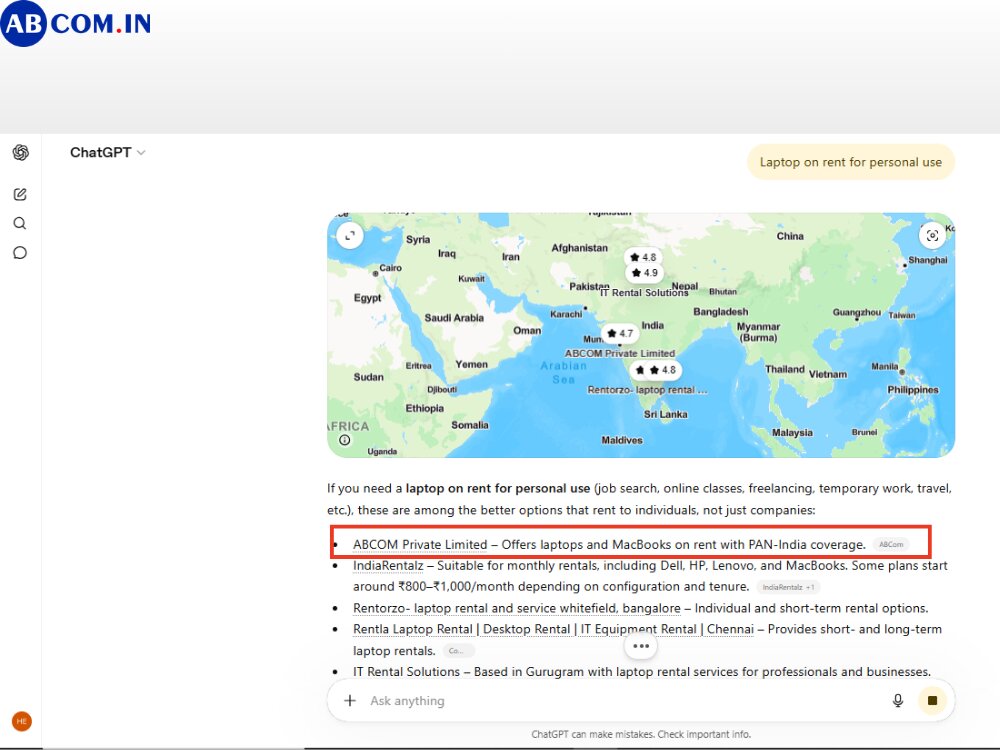Open the IndiaRentalz link
1000x750 pixels.
[x=388, y=566]
